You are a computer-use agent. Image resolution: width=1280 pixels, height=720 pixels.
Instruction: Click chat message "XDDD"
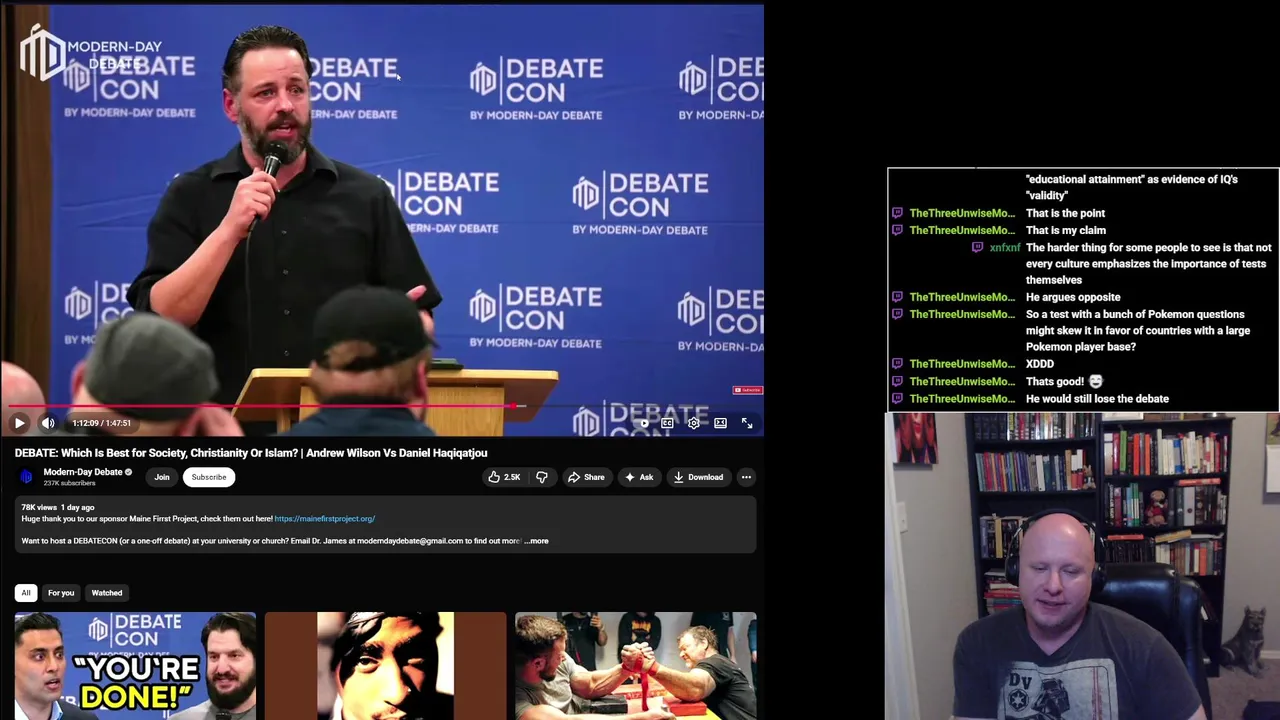coord(1040,364)
